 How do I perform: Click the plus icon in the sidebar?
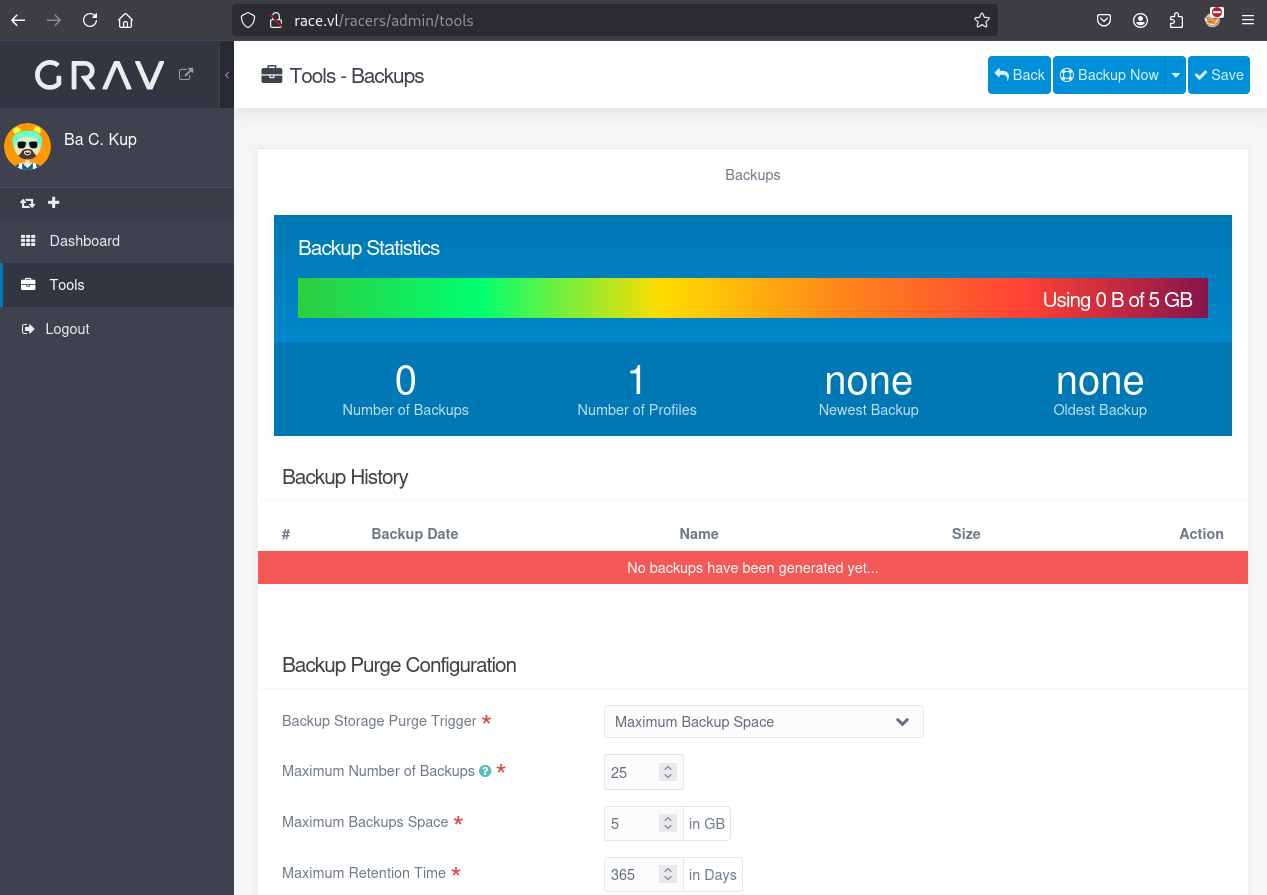click(54, 202)
